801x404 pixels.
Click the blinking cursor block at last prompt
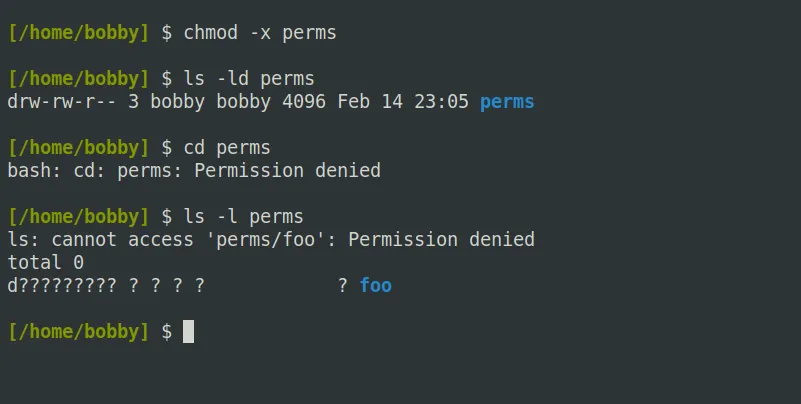[189, 331]
